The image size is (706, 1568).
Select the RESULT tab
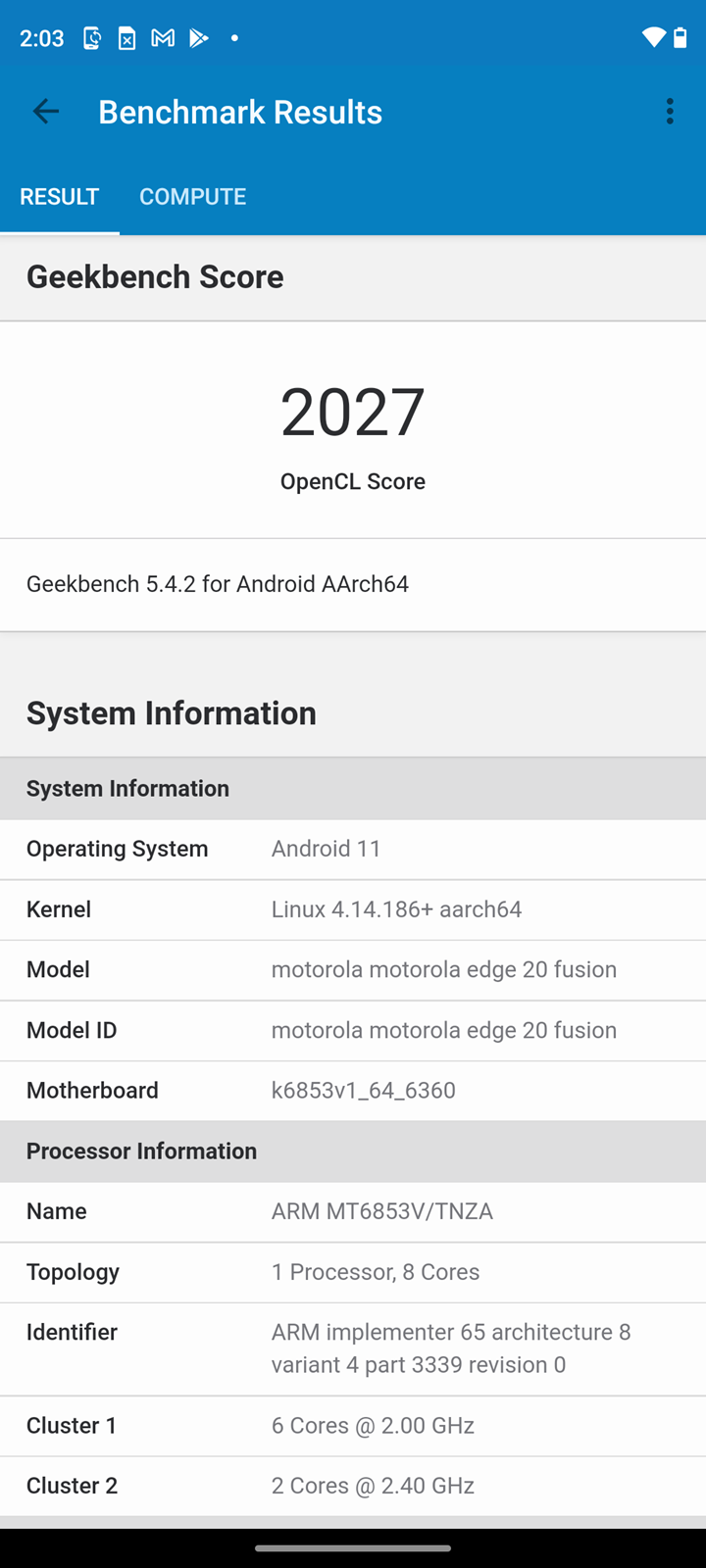pos(60,196)
